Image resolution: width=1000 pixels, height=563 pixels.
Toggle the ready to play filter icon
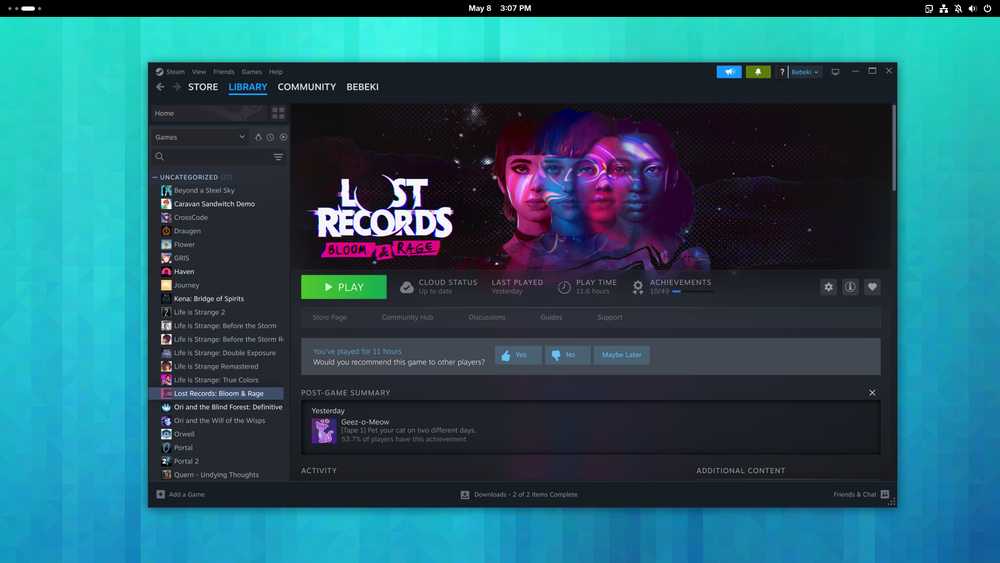[283, 137]
